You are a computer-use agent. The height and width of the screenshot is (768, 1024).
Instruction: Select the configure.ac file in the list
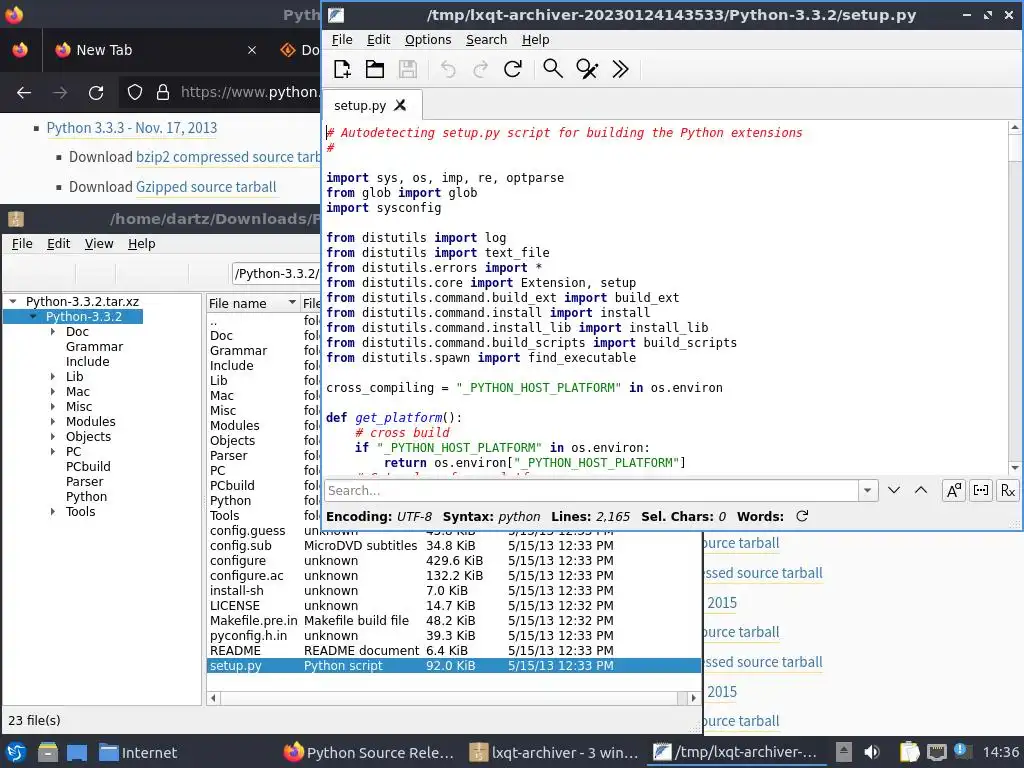pyautogui.click(x=454, y=576)
